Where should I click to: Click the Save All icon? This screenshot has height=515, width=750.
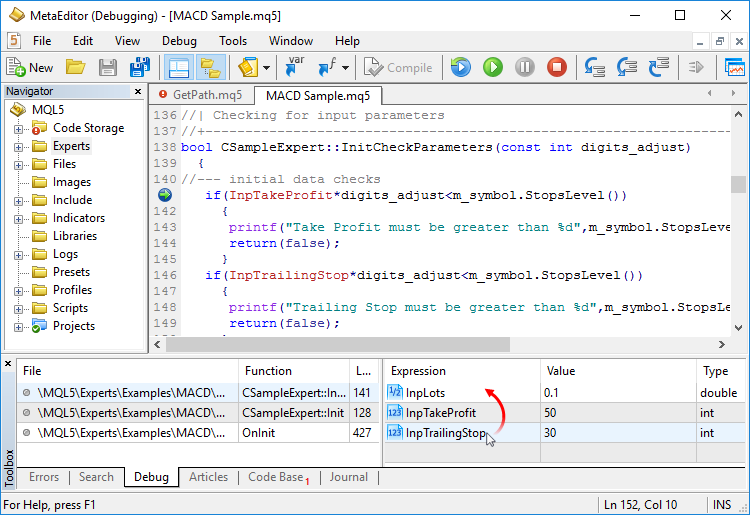coord(140,67)
